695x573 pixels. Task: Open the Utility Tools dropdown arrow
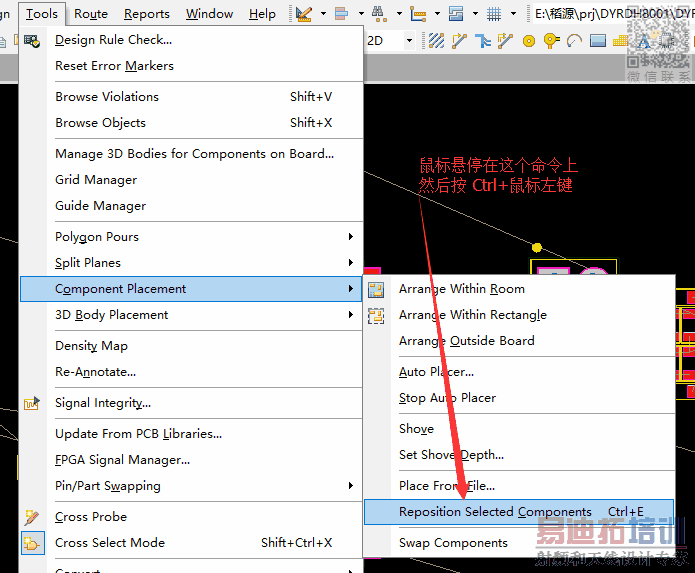coord(324,14)
